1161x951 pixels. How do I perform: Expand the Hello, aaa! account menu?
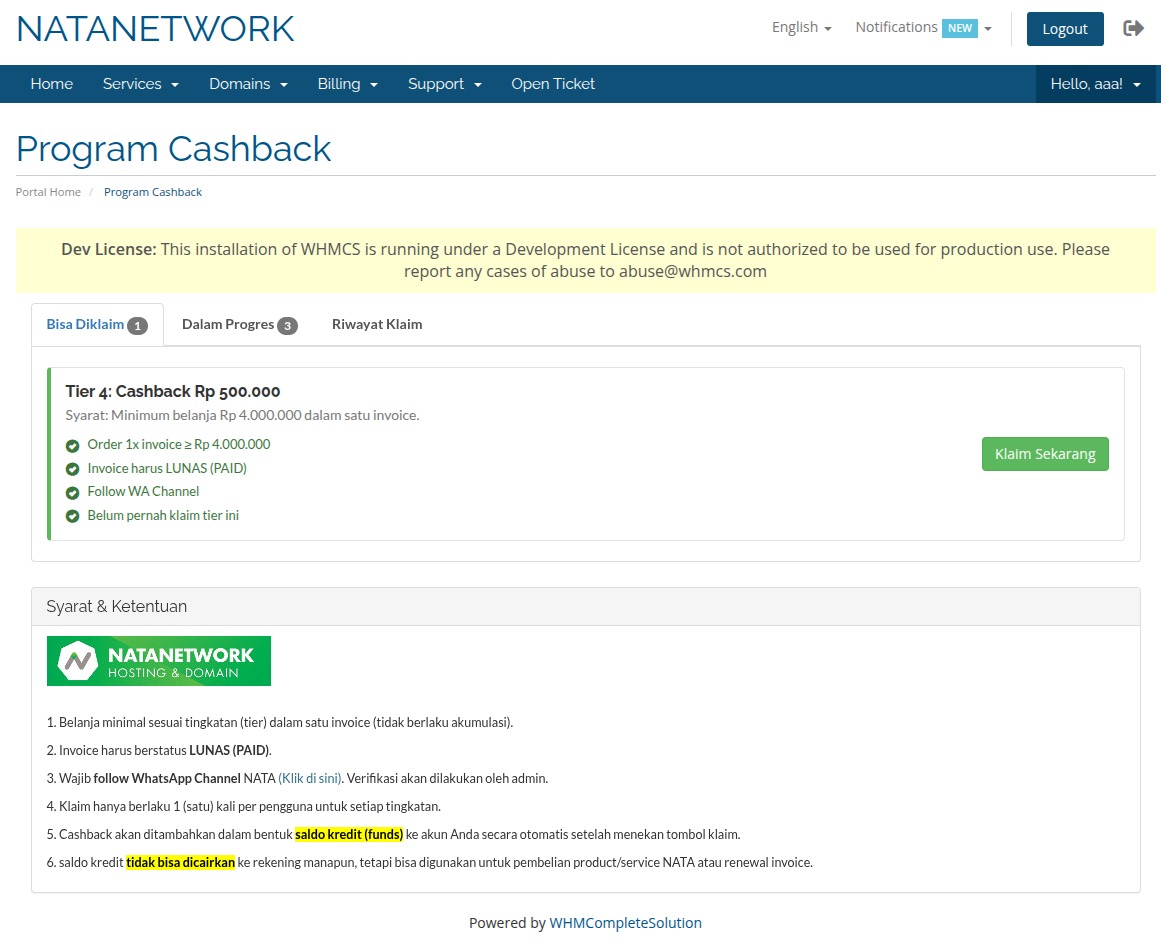tap(1095, 84)
